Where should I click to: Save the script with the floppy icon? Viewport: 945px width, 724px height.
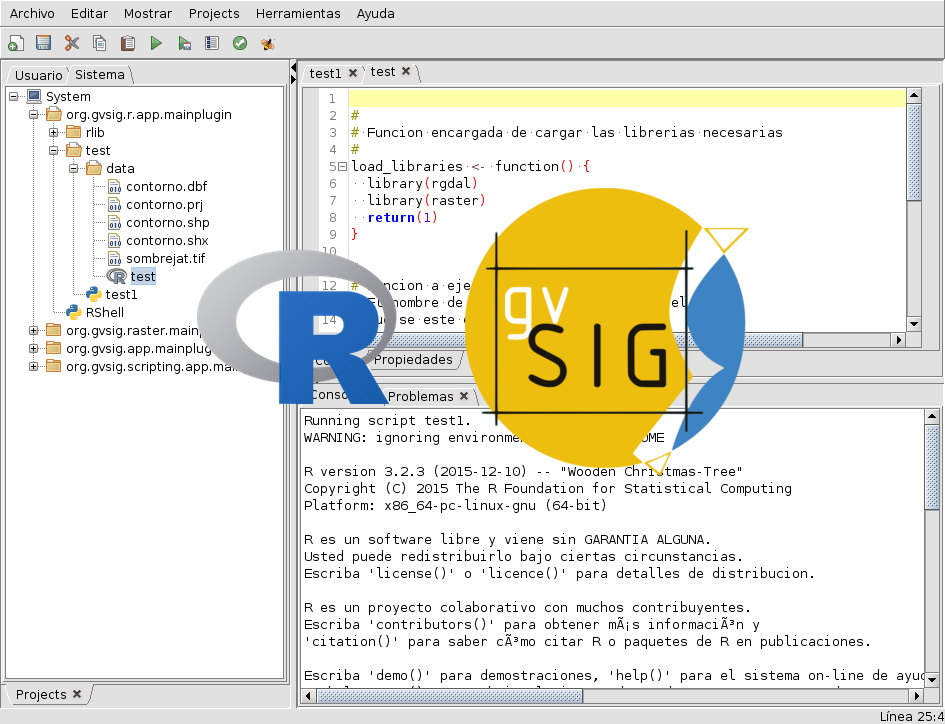tap(43, 43)
